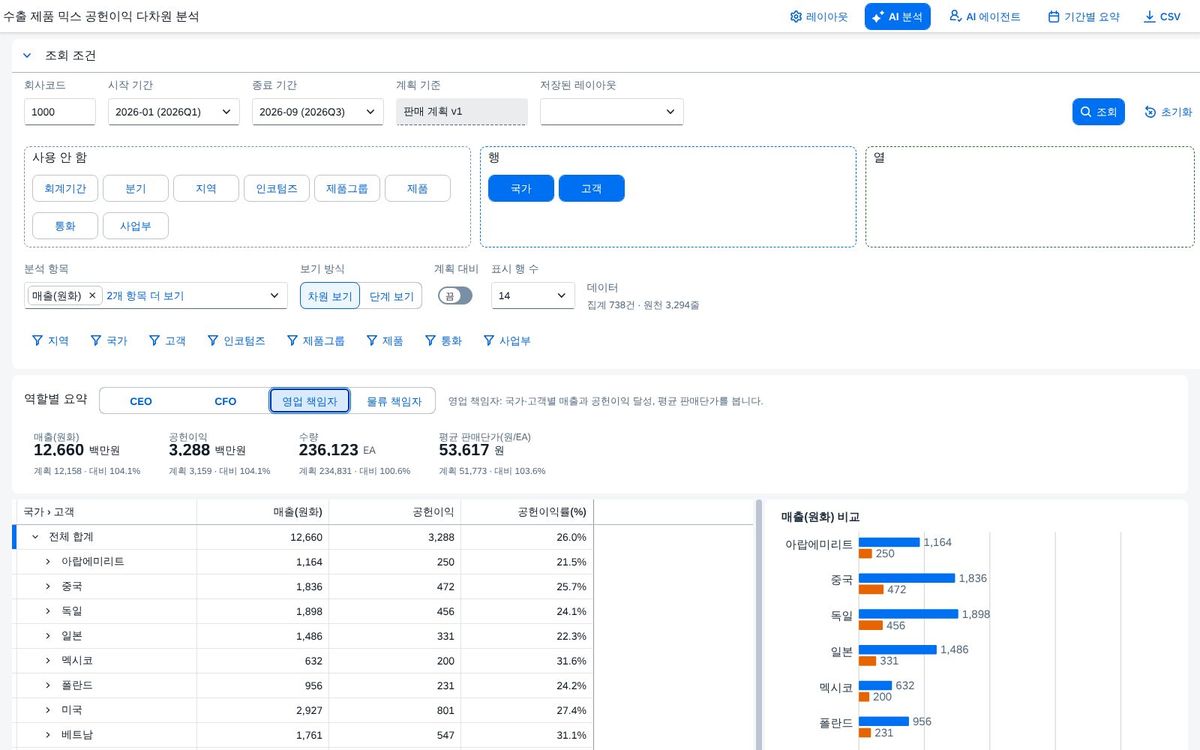Expand the 미국 row

(x=48, y=710)
